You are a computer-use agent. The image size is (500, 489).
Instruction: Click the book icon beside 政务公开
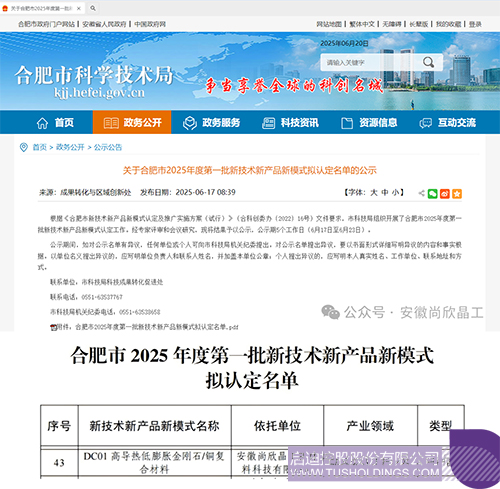pyautogui.click(x=111, y=123)
